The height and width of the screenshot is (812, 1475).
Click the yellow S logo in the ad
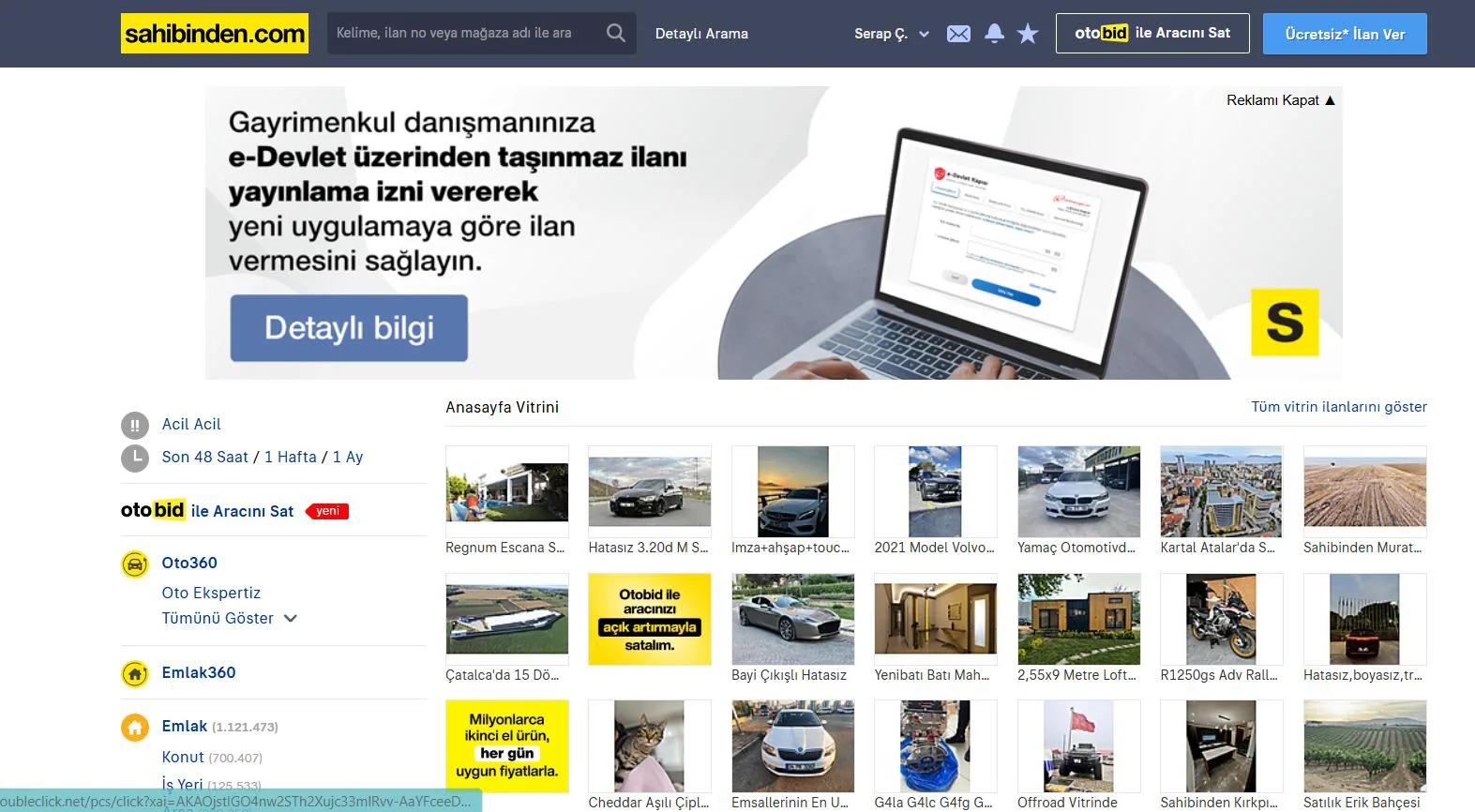[1285, 323]
